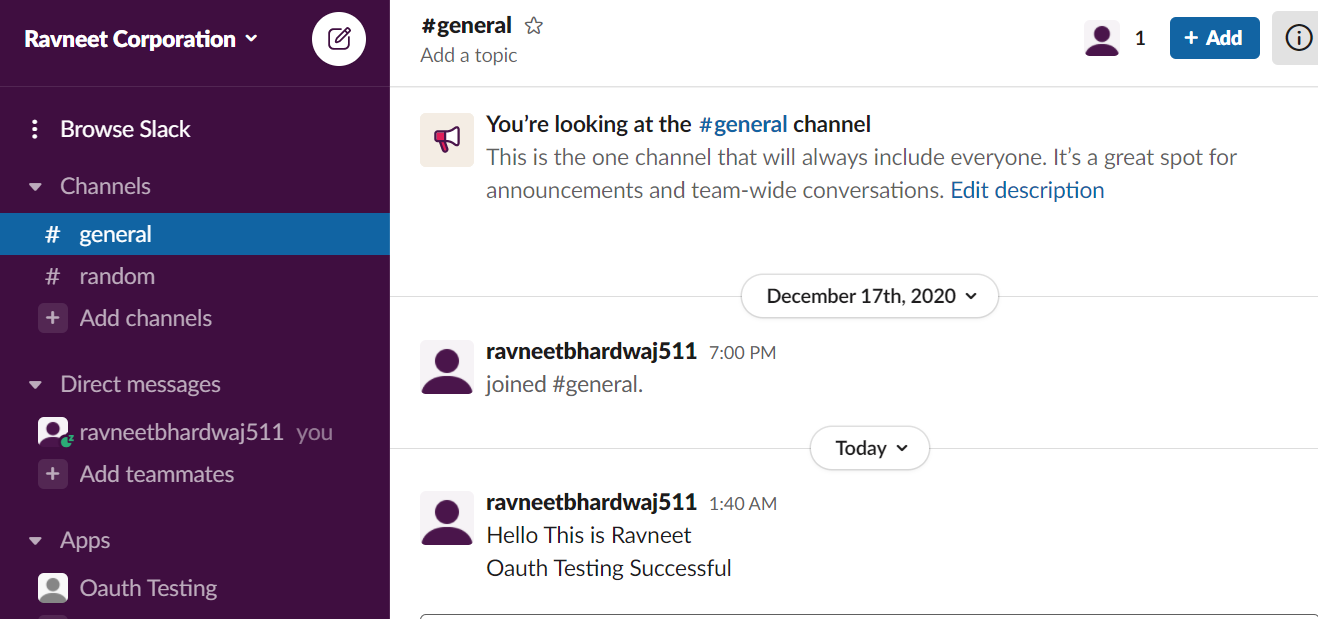Select the general channel in sidebar
Viewport: 1318px width, 619px height.
pos(115,234)
